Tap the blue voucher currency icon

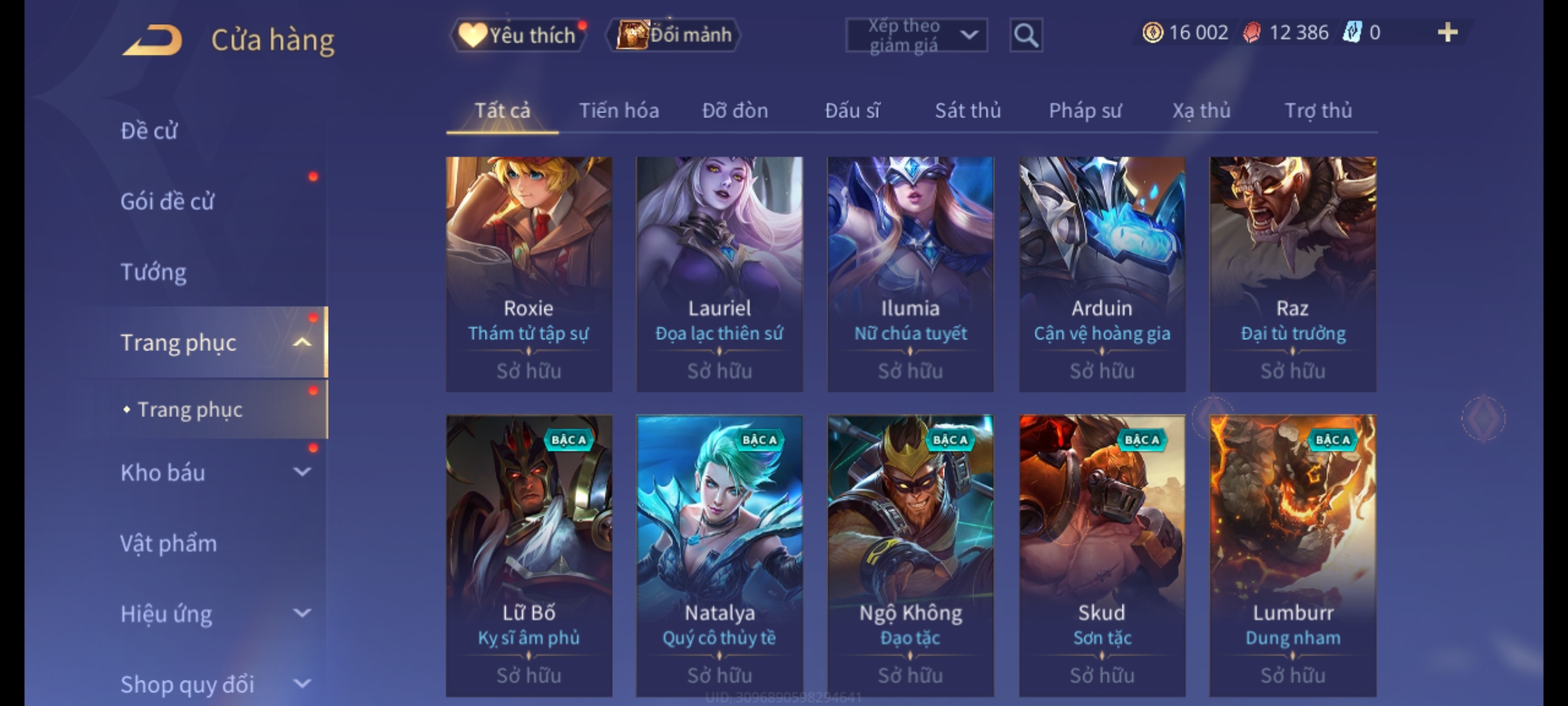(x=1352, y=32)
